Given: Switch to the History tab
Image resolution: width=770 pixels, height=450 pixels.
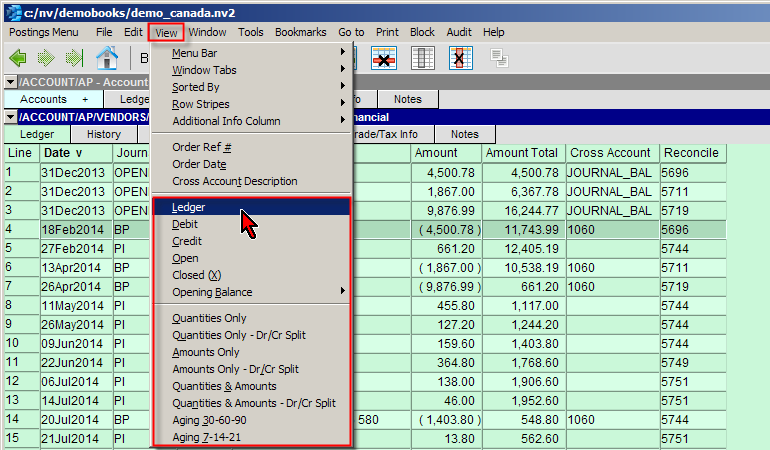Looking at the screenshot, I should pyautogui.click(x=104, y=134).
